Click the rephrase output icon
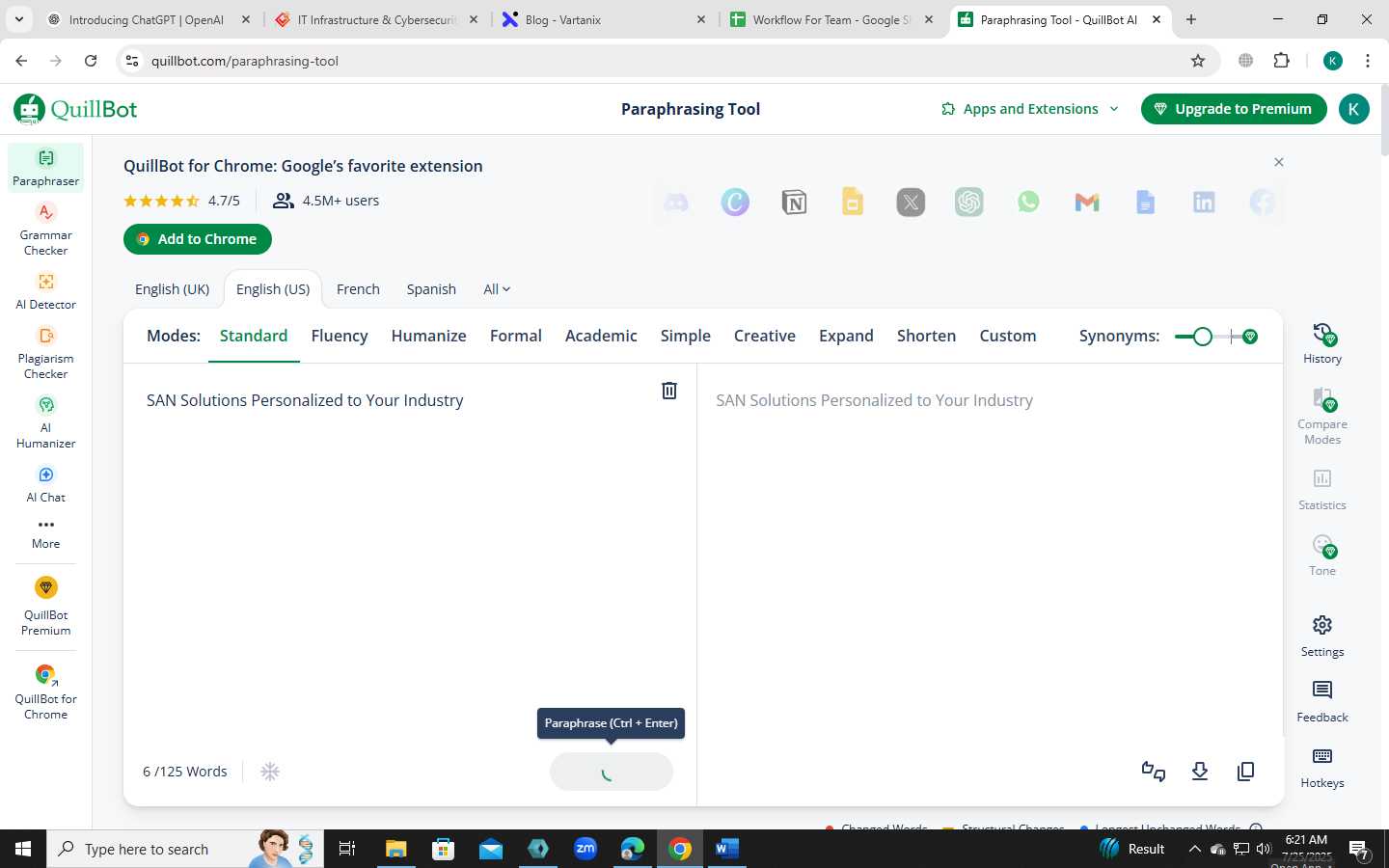Viewport: 1389px width, 868px height. tap(1154, 772)
